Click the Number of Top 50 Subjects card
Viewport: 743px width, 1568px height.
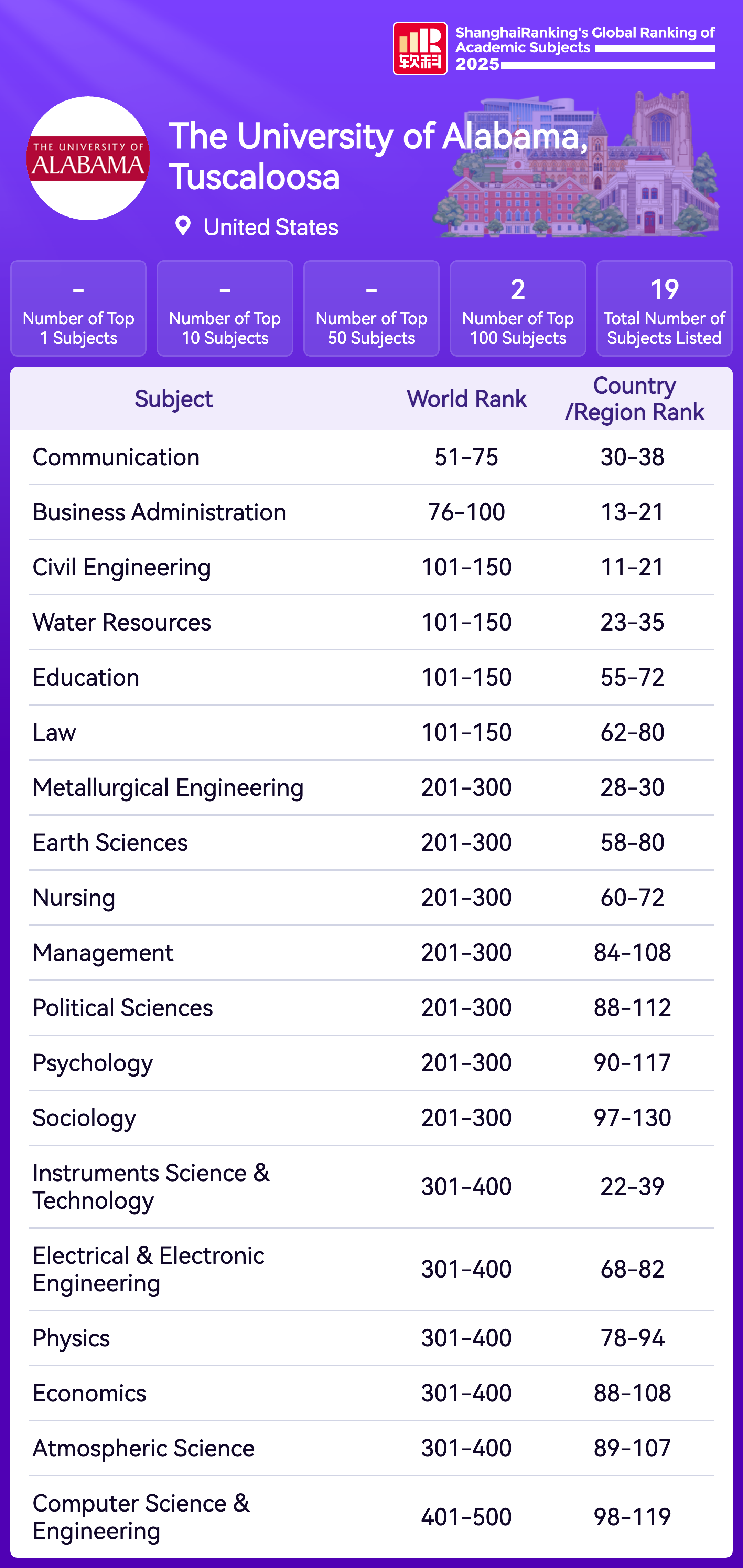pyautogui.click(x=371, y=308)
